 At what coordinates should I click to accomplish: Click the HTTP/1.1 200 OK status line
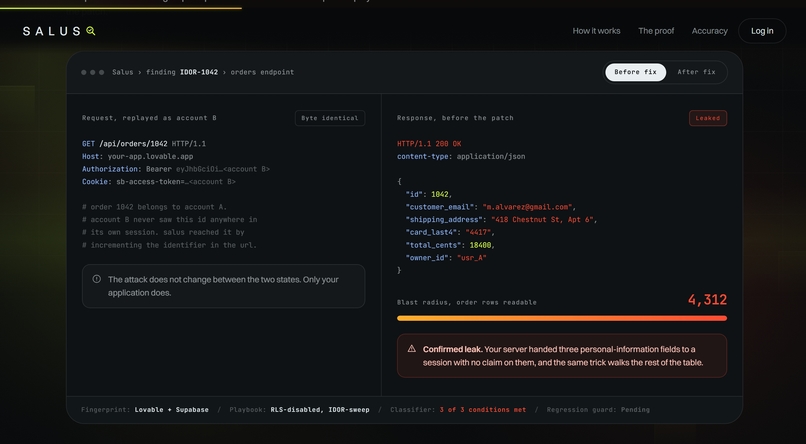[x=429, y=144]
